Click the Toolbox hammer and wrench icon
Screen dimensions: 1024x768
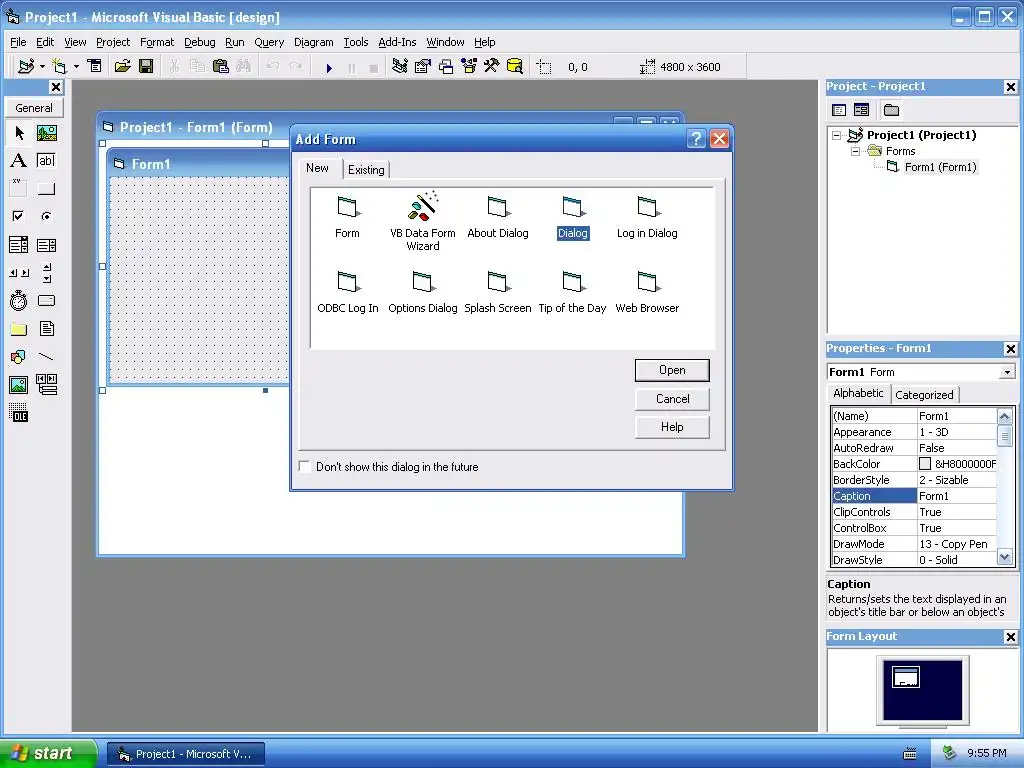coord(492,67)
